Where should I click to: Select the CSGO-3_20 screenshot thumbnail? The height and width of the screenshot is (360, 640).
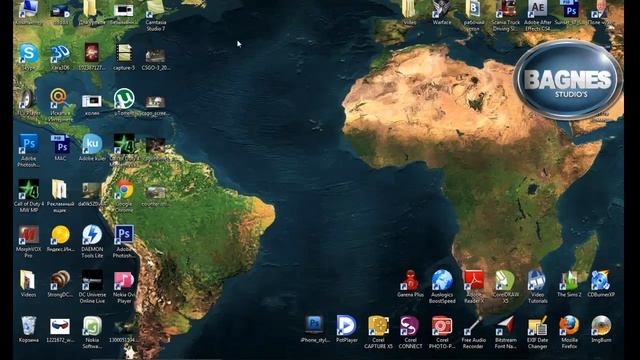click(x=156, y=56)
